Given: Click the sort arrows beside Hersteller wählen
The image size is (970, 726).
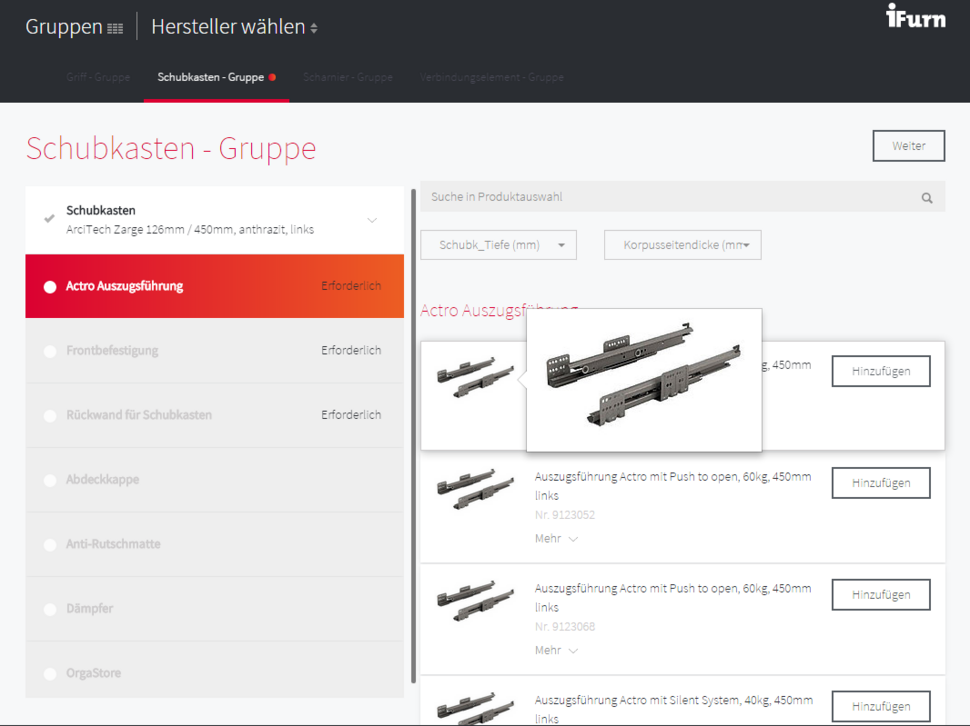Looking at the screenshot, I should click(x=314, y=28).
